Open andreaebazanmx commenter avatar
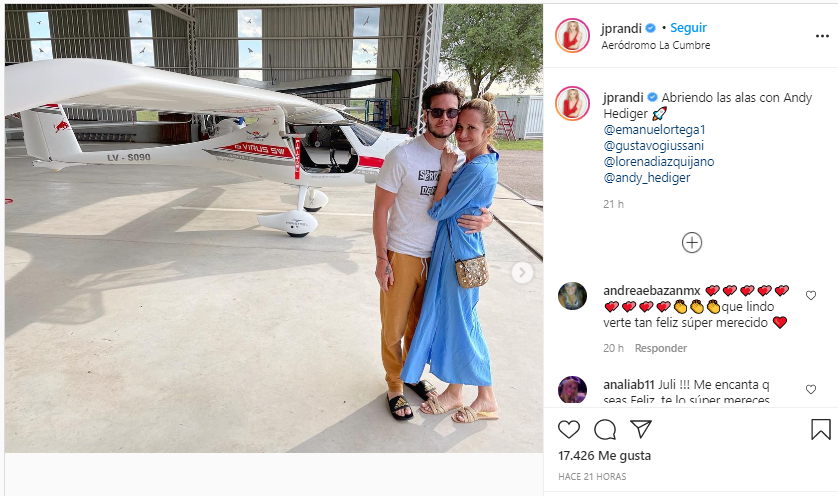The width and height of the screenshot is (838, 496). click(x=572, y=296)
